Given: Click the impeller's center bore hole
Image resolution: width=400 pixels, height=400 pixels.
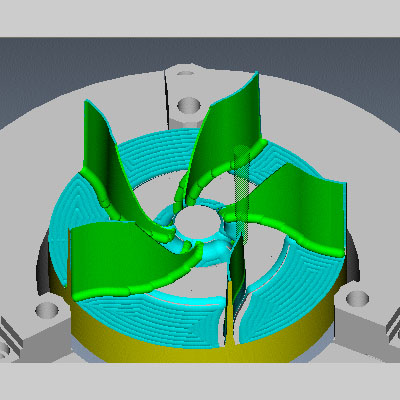Looking at the screenshot, I should [198, 223].
